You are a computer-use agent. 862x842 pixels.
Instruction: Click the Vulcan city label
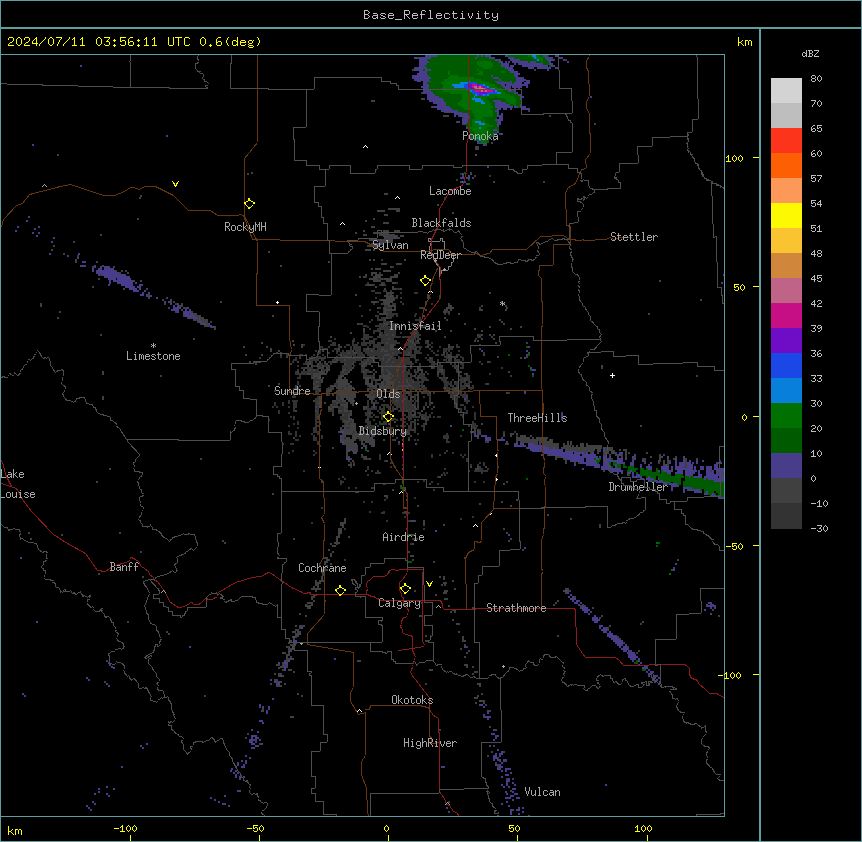(x=542, y=792)
